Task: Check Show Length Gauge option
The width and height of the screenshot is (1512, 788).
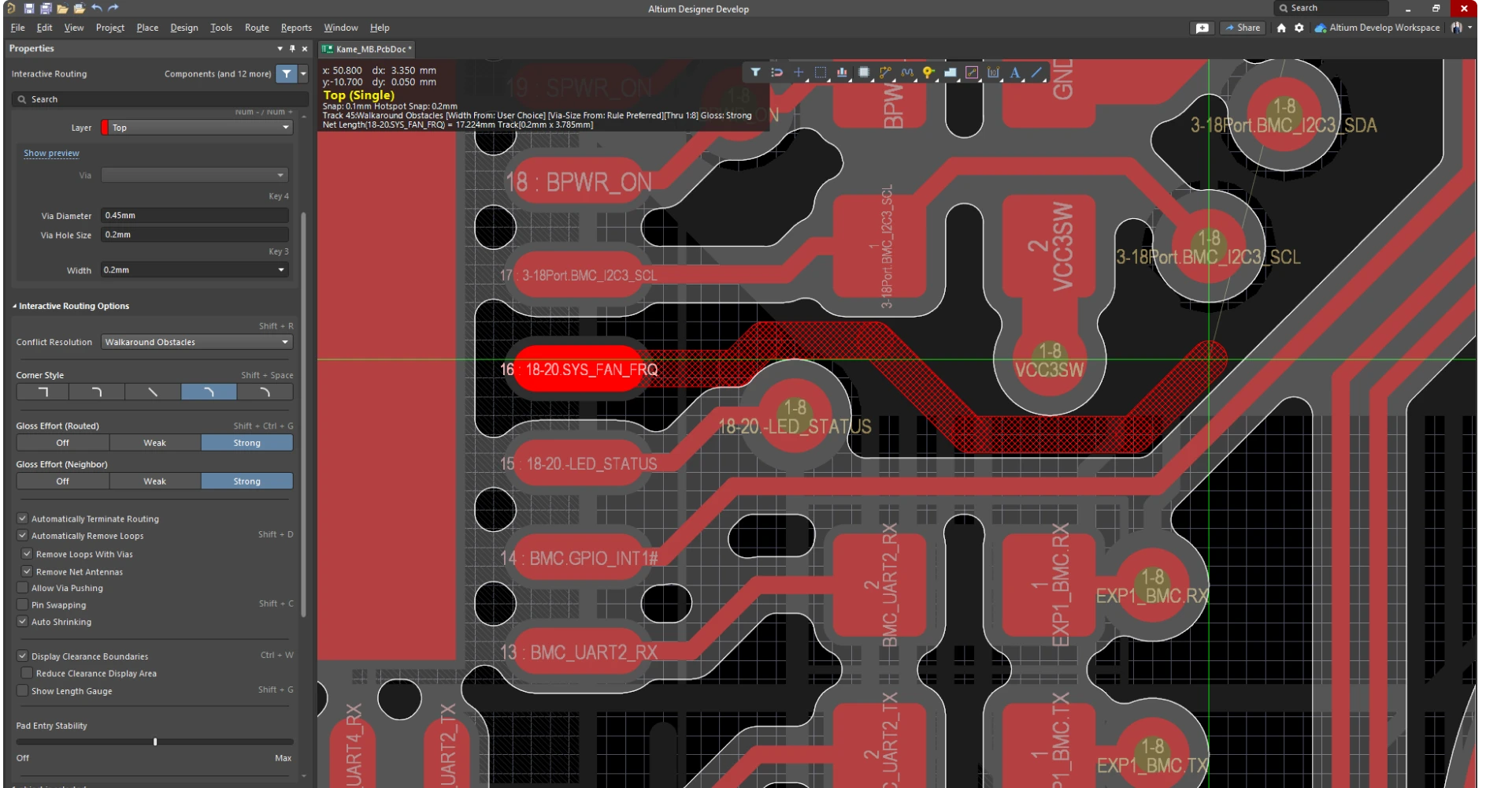Action: click(x=22, y=690)
